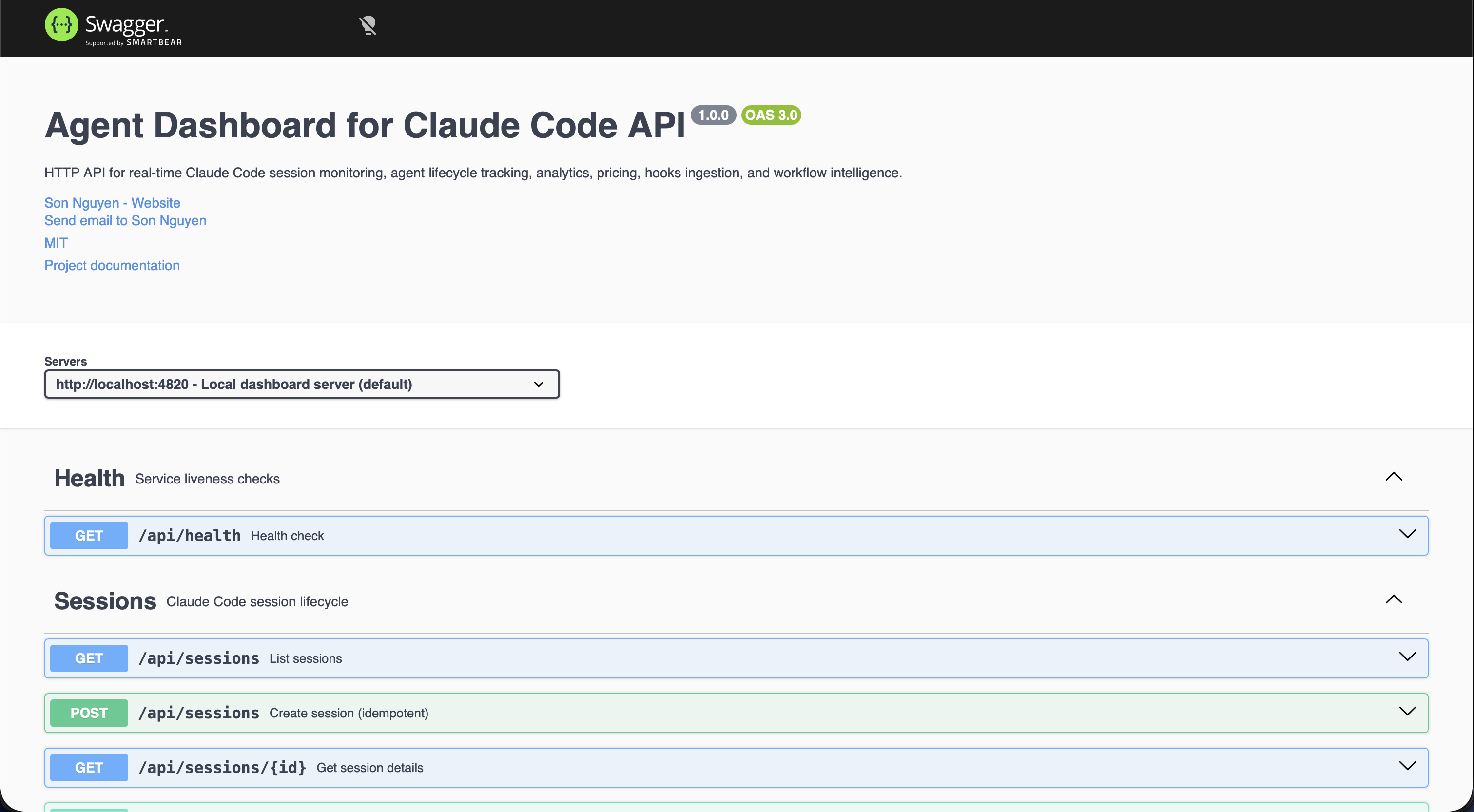Viewport: 1474px width, 812px height.
Task: Click the Health section heading
Action: coord(89,479)
